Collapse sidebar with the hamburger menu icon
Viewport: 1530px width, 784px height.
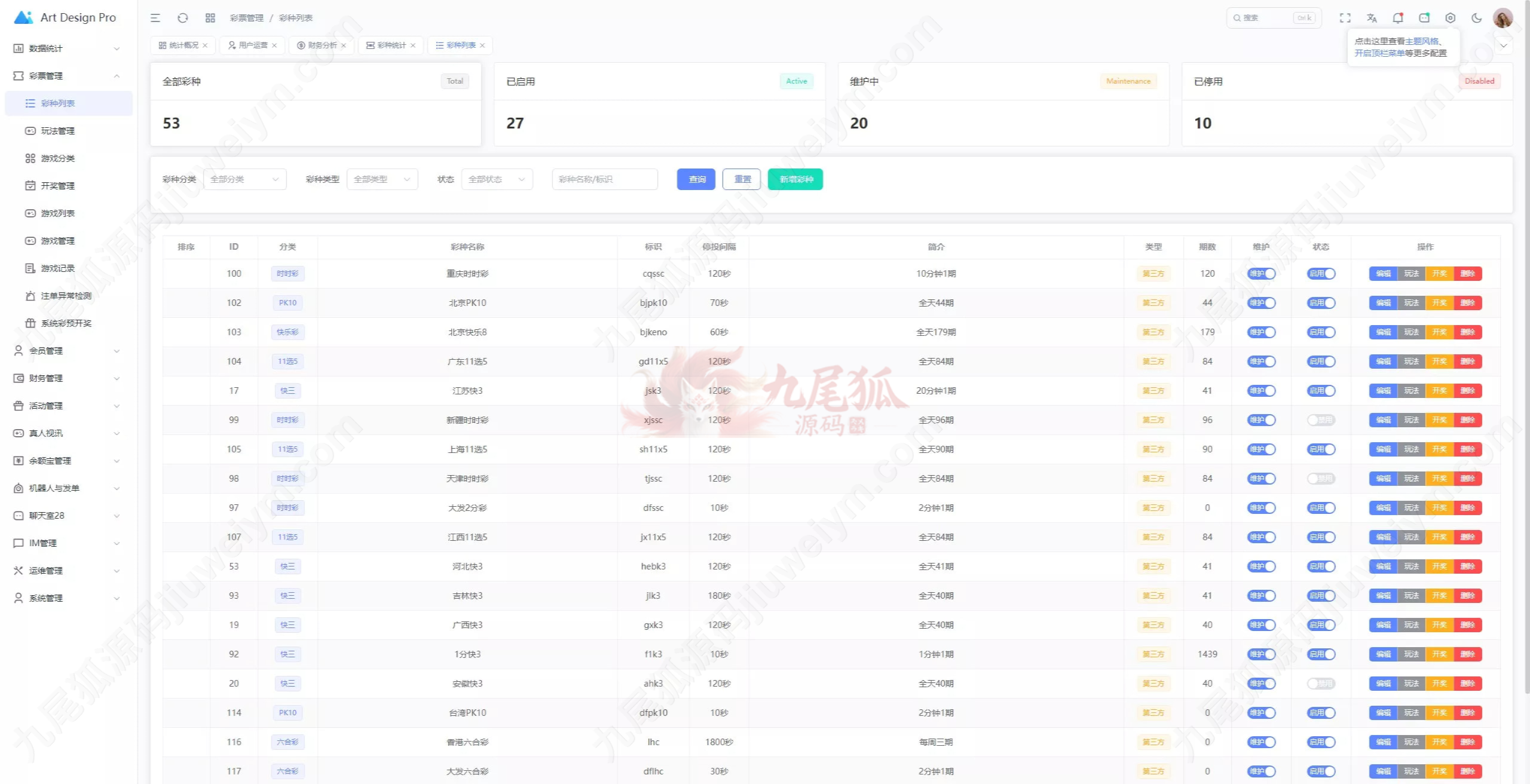[155, 18]
